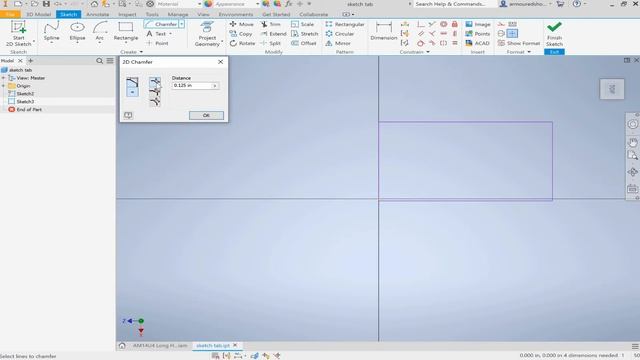Viewport: 640px width, 360px height.
Task: Add a new browser panel tab
Action: coord(31,61)
